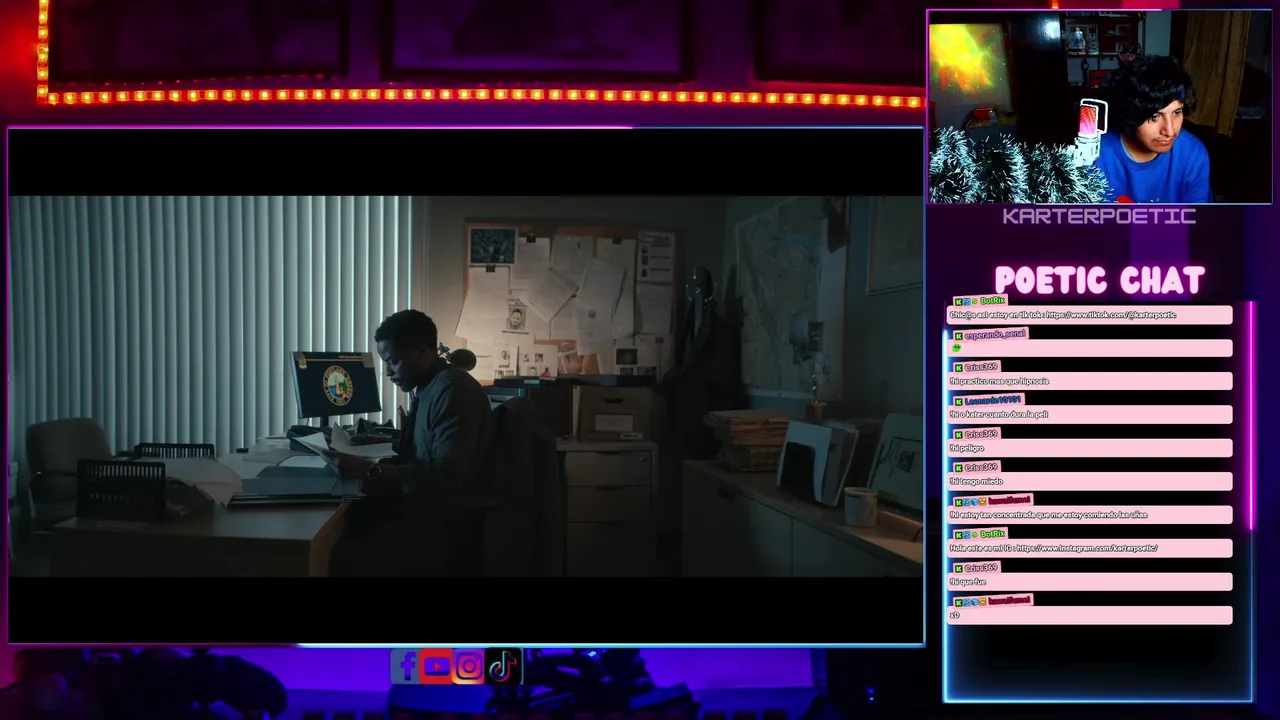
Task: Click the '!hi que fue' chat message
Action: point(1090,581)
